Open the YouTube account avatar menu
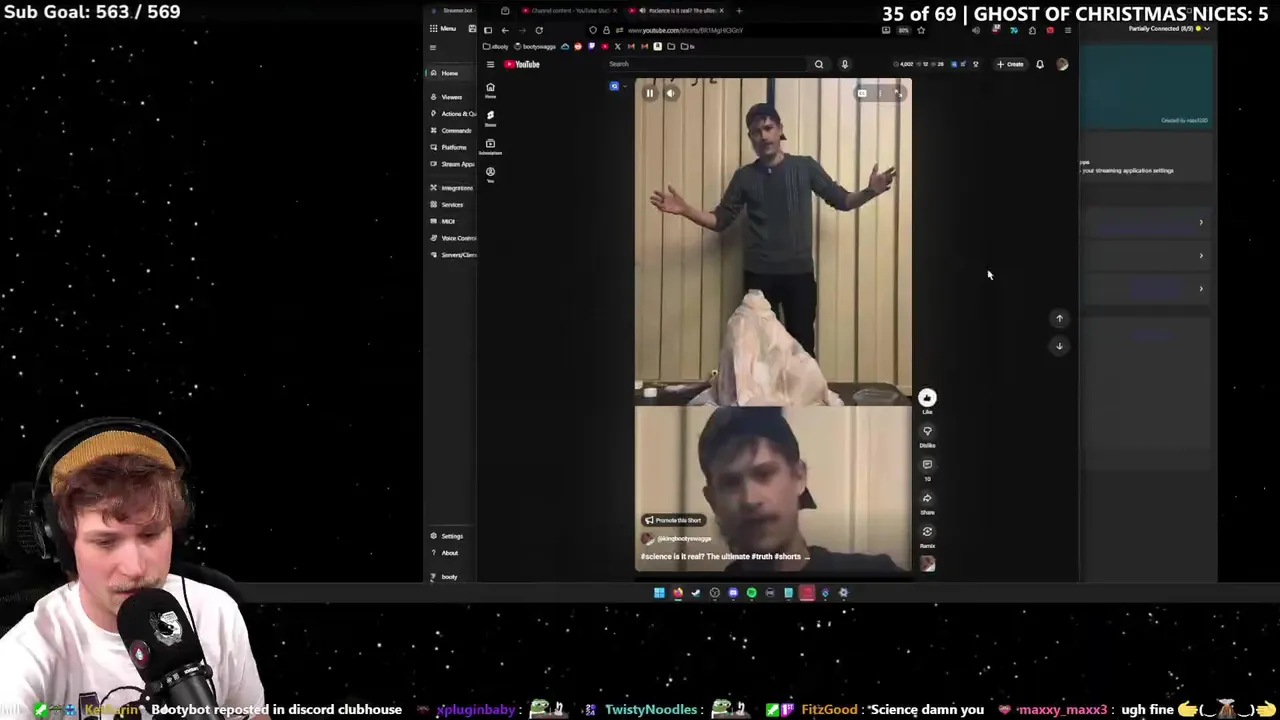Screen dimensions: 1280x720 (1062, 64)
